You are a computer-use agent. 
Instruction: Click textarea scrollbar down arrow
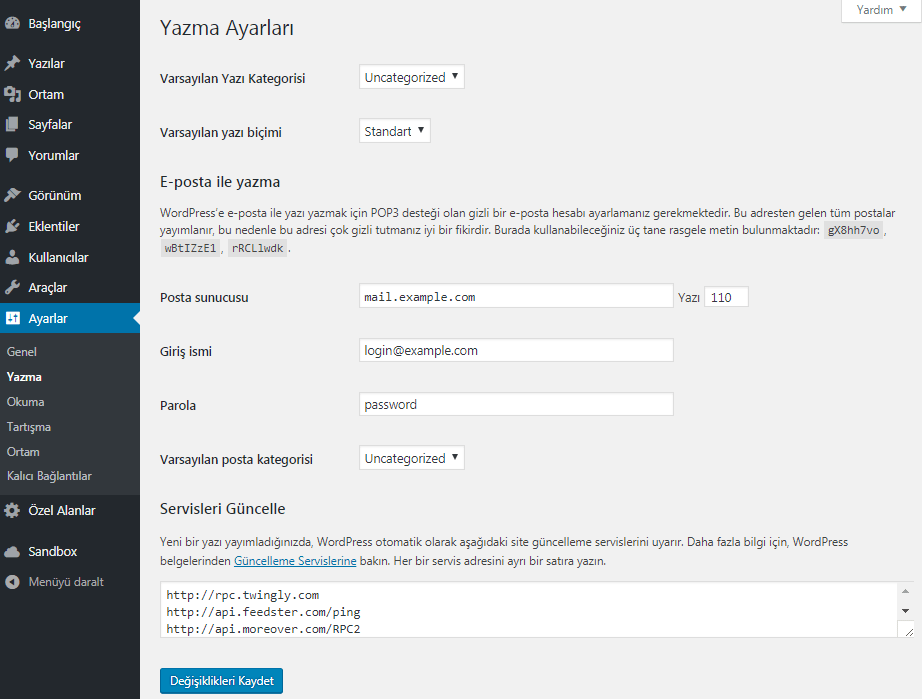(906, 611)
